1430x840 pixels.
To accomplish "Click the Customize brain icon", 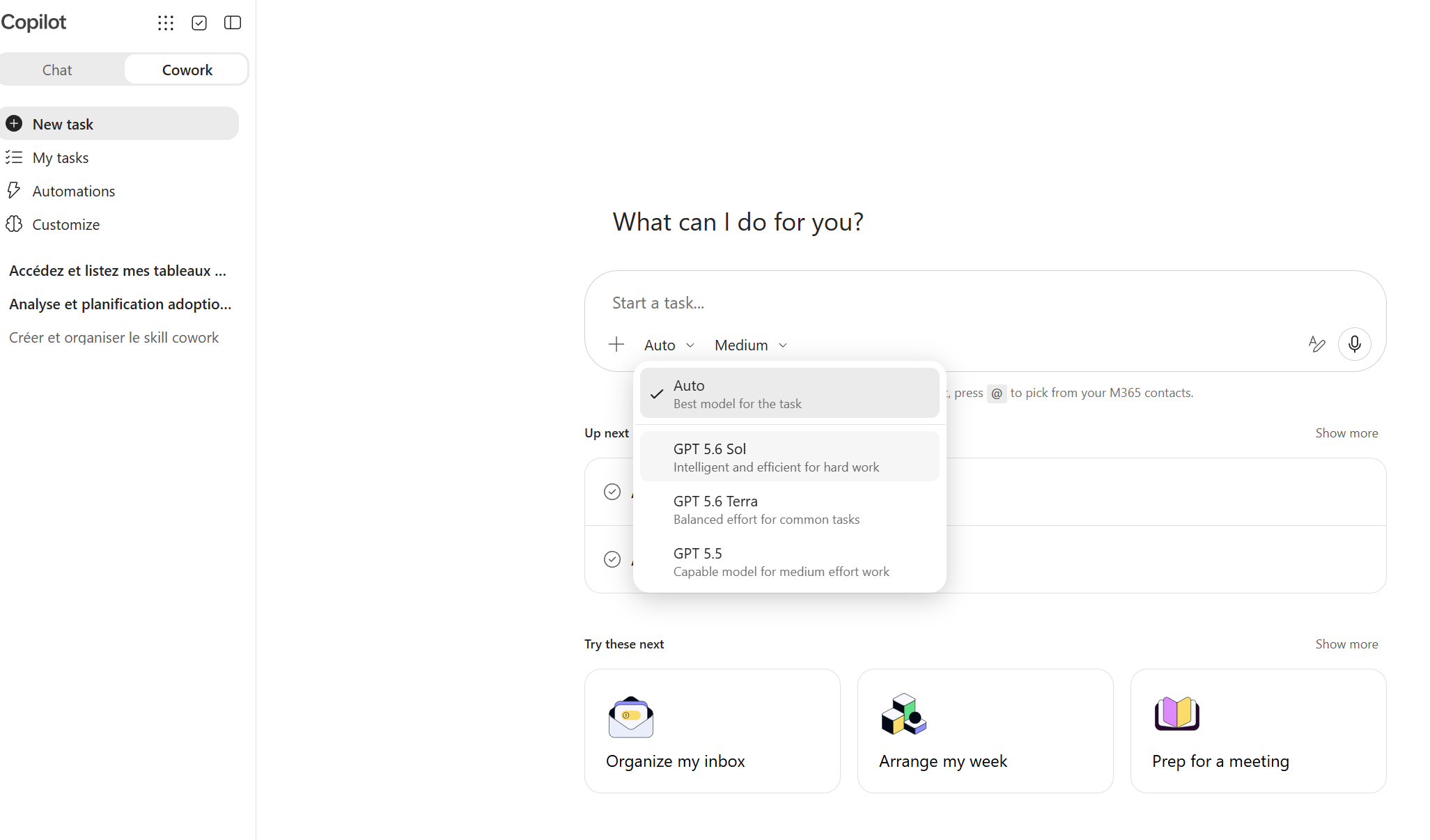I will coord(14,224).
